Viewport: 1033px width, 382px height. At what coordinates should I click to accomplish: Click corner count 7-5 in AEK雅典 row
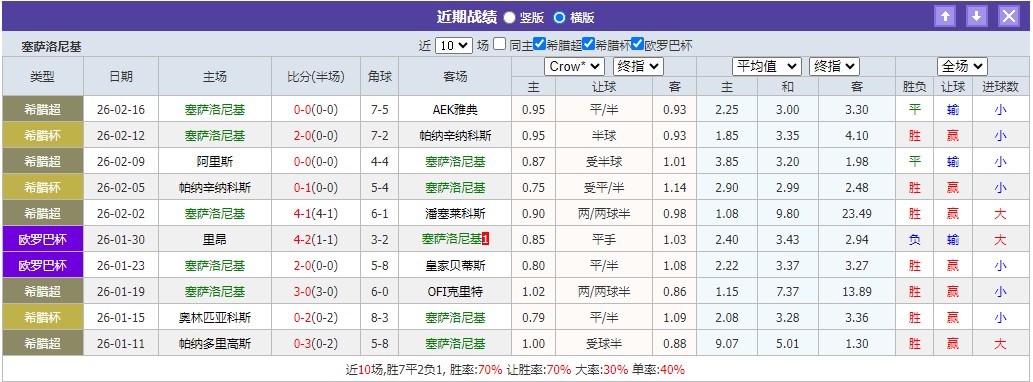pyautogui.click(x=379, y=110)
